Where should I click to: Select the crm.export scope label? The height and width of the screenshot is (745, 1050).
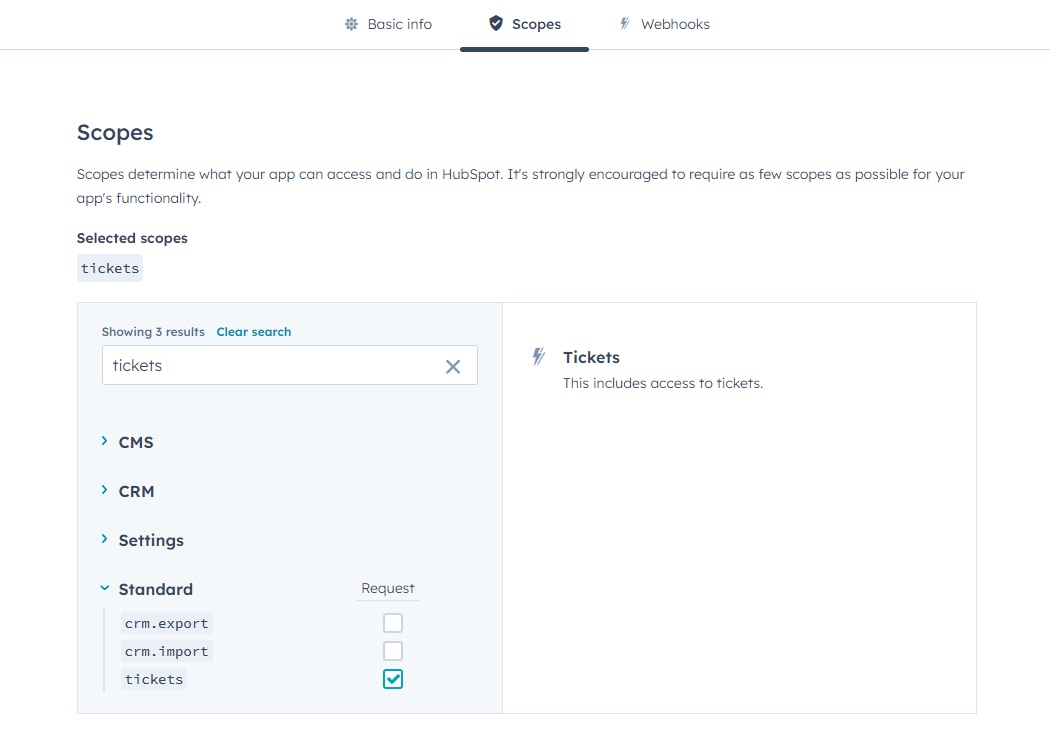pos(166,623)
